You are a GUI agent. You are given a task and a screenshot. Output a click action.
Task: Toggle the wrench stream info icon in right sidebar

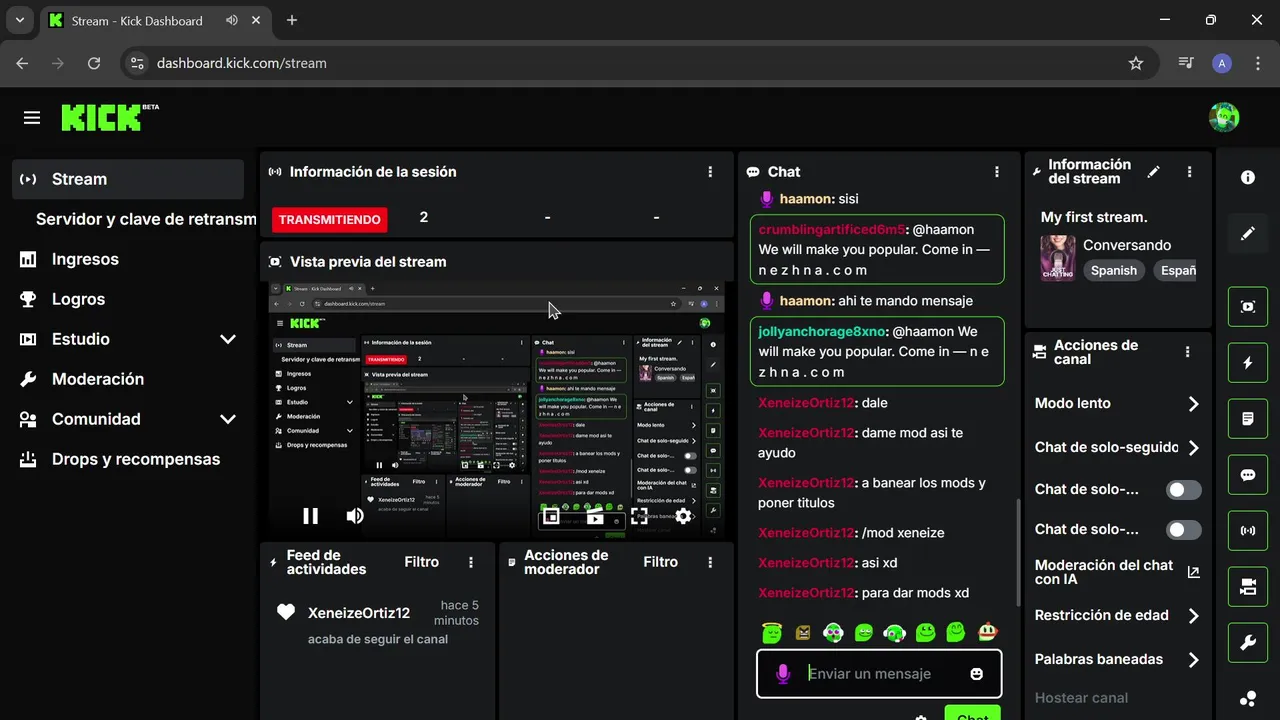[1248, 643]
